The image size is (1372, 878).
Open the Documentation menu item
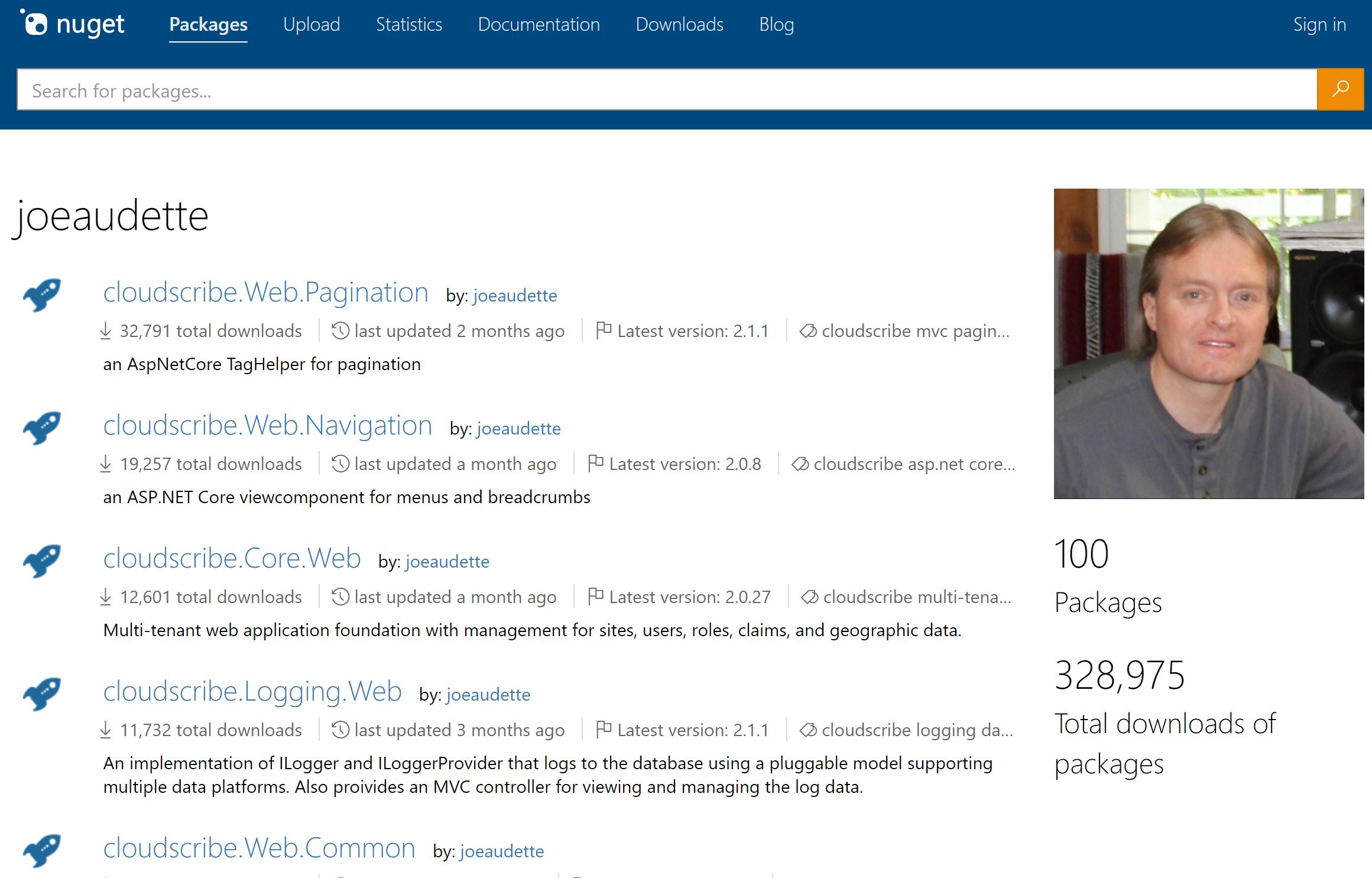(x=539, y=24)
